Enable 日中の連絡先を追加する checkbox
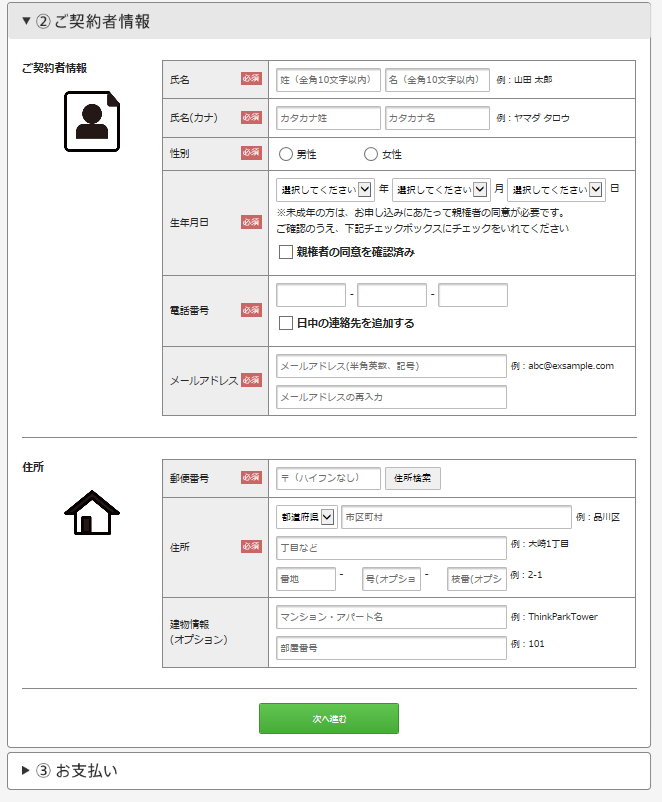This screenshot has height=802, width=662. [286, 323]
